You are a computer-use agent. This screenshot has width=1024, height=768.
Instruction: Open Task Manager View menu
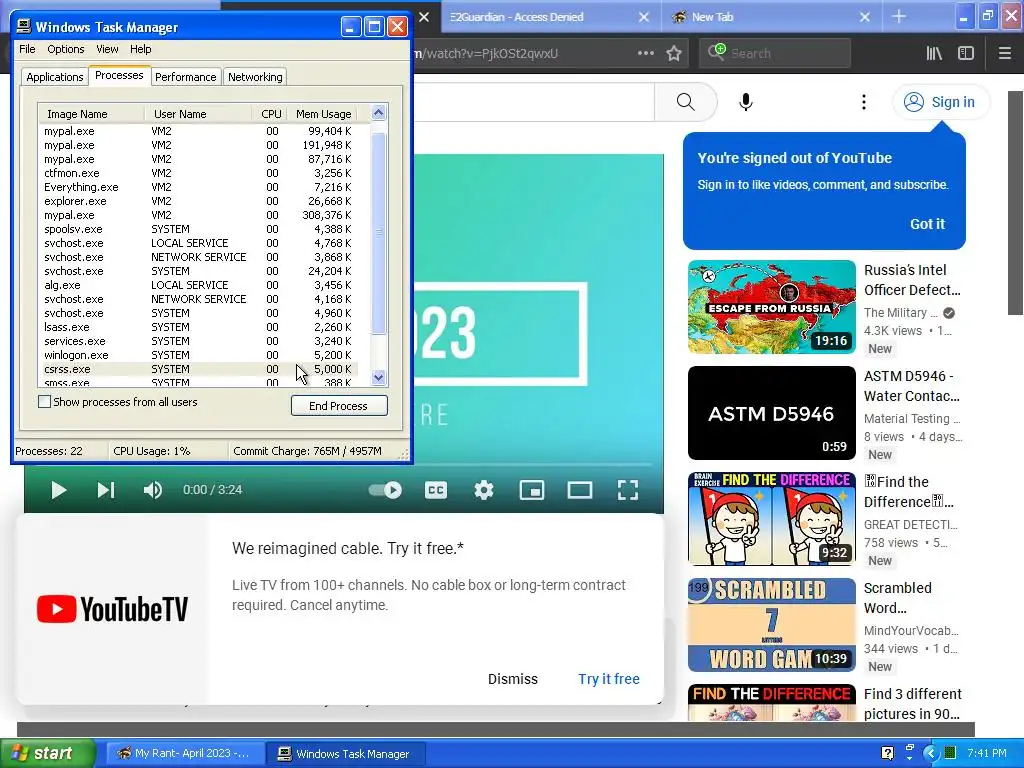(107, 49)
